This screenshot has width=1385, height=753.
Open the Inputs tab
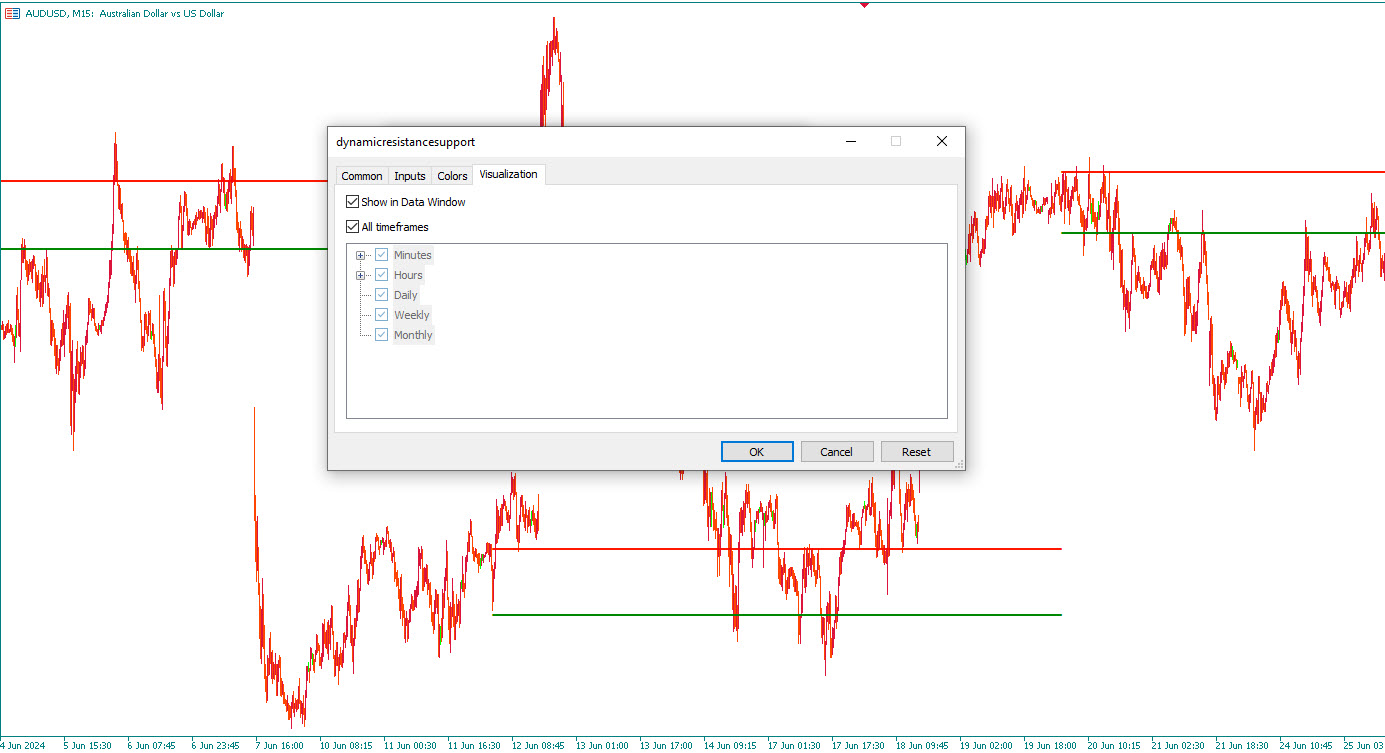[410, 176]
